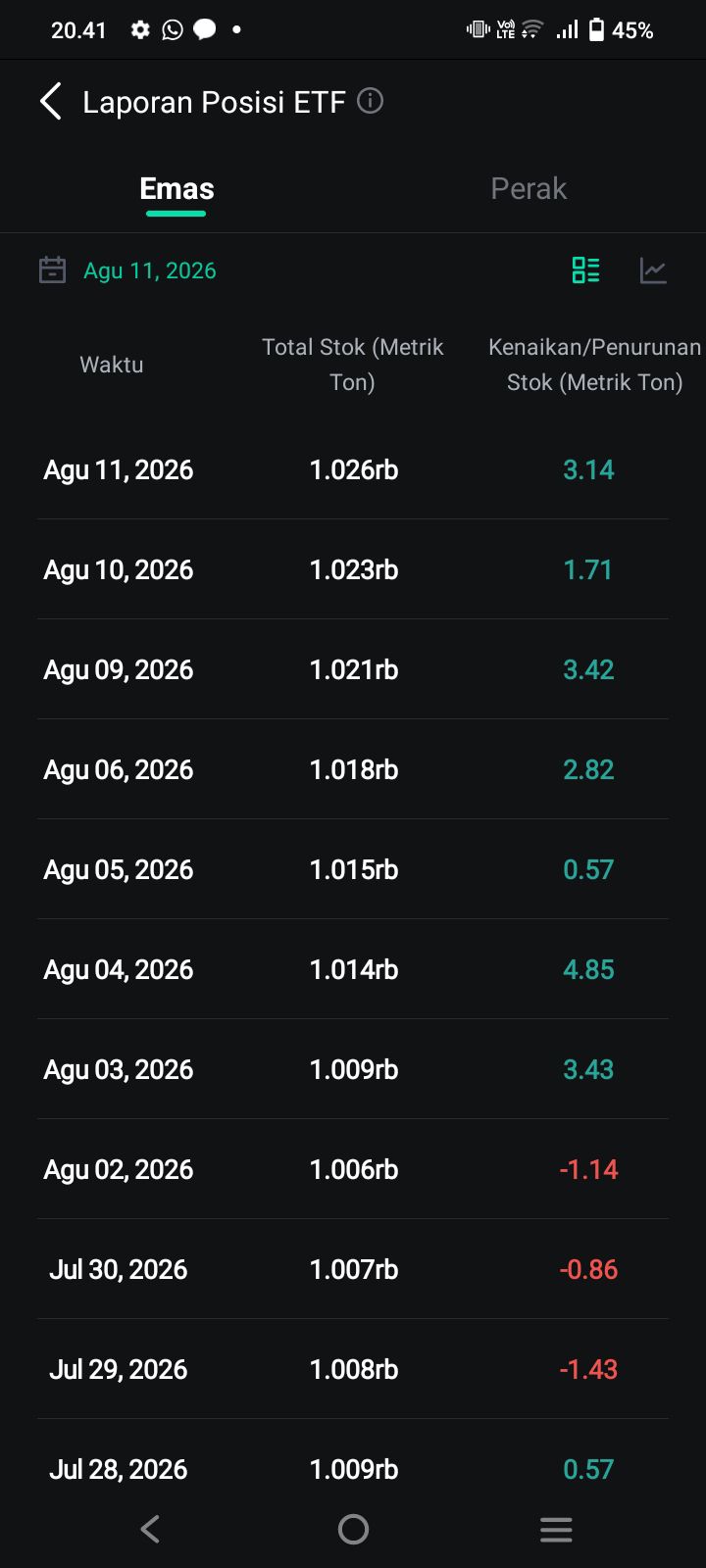The image size is (706, 1568).
Task: Switch to list view icon
Action: [585, 269]
